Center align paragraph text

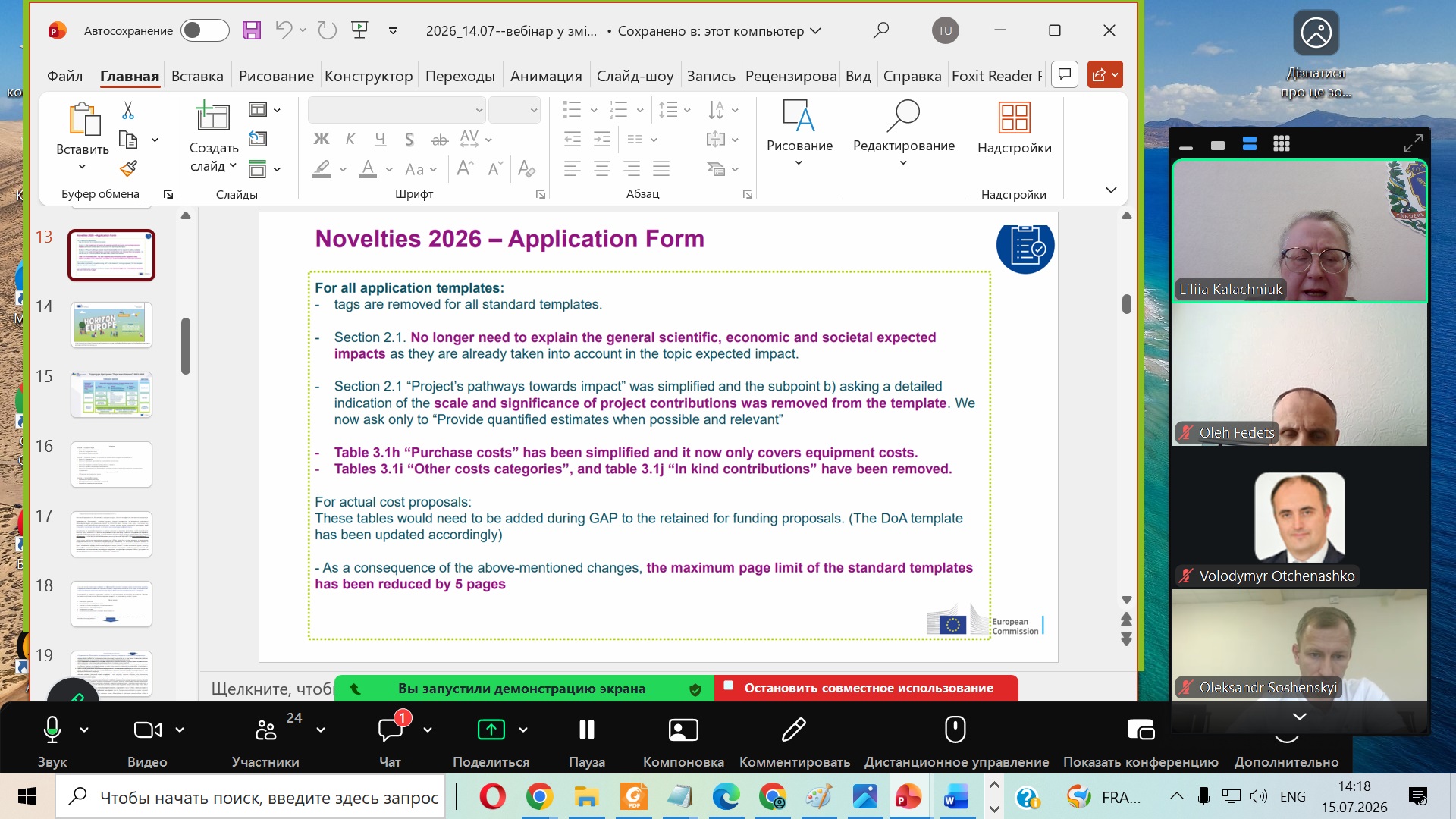pos(602,168)
